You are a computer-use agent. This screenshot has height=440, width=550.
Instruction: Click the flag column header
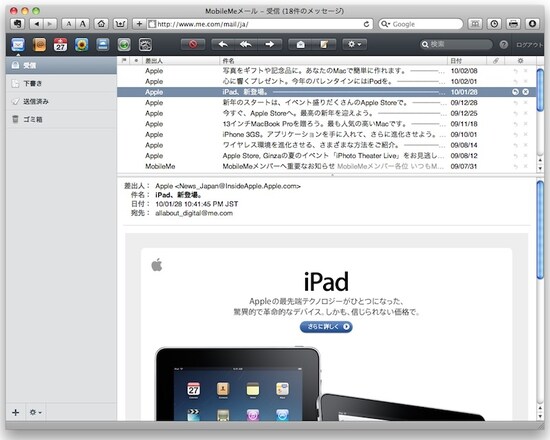tap(124, 61)
